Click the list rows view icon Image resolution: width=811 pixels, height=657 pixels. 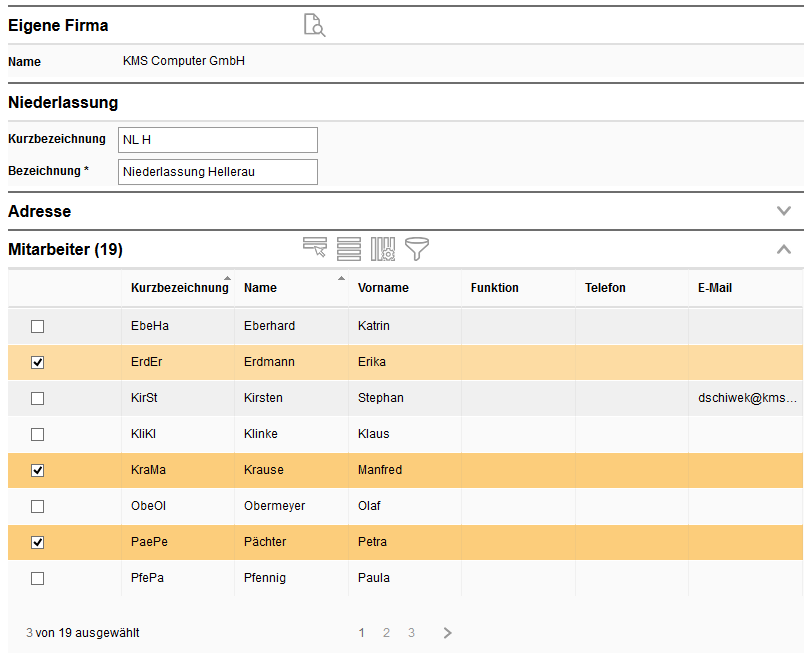coord(349,249)
